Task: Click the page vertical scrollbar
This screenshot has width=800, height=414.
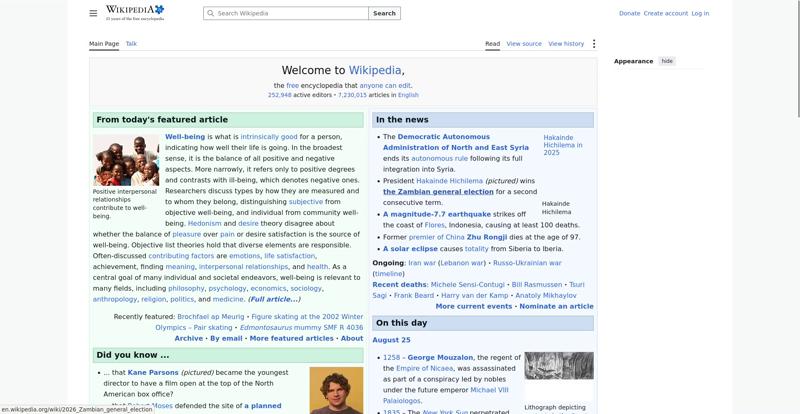Action: click(797, 59)
